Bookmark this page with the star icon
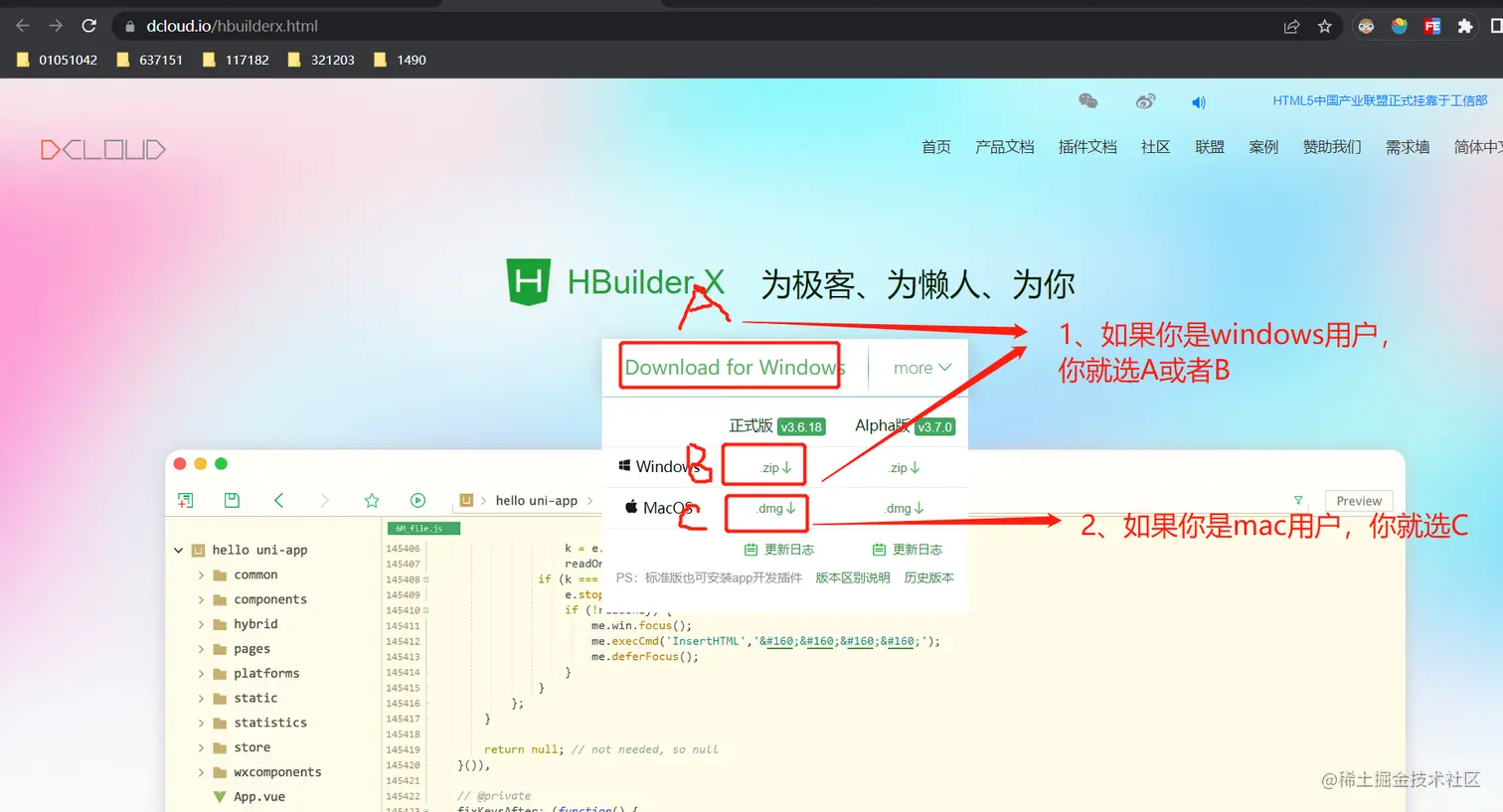Viewport: 1503px width, 812px height. tap(1324, 27)
